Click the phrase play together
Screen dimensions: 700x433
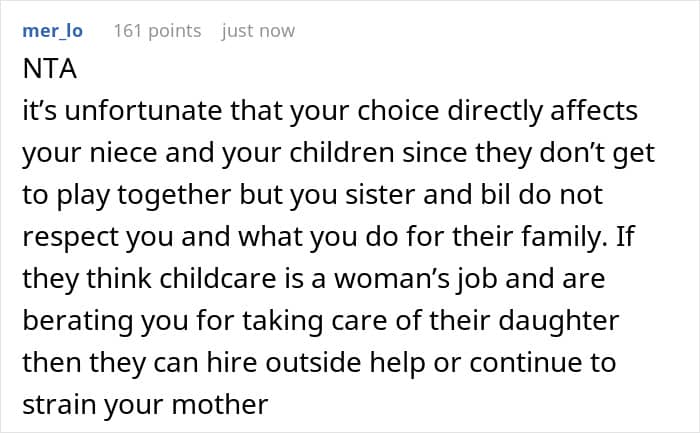point(144,196)
